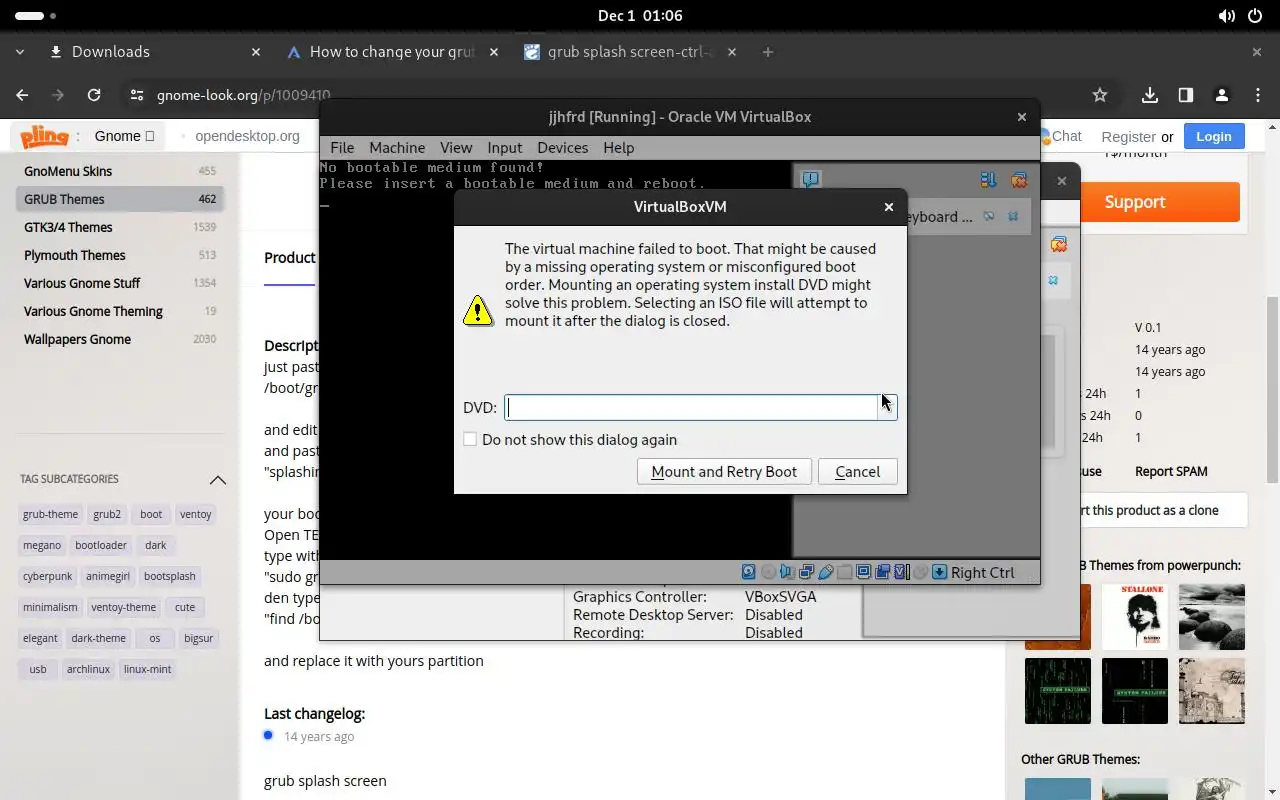Image resolution: width=1280 pixels, height=800 pixels.
Task: Switch to 'How to change your grub' tab
Action: [x=392, y=52]
